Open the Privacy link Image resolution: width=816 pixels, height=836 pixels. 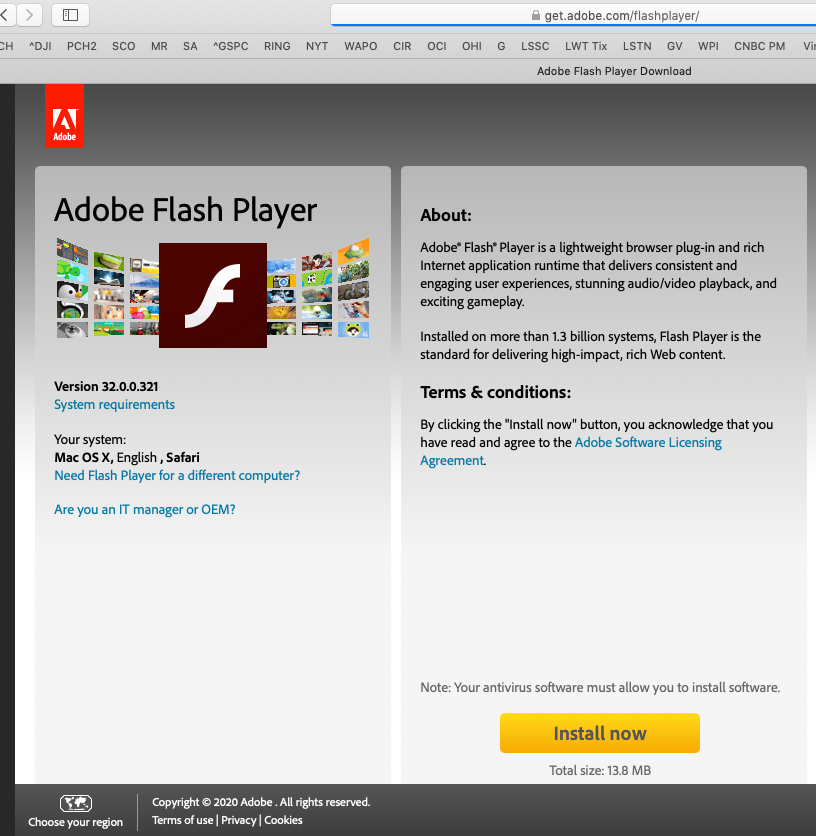tap(238, 819)
